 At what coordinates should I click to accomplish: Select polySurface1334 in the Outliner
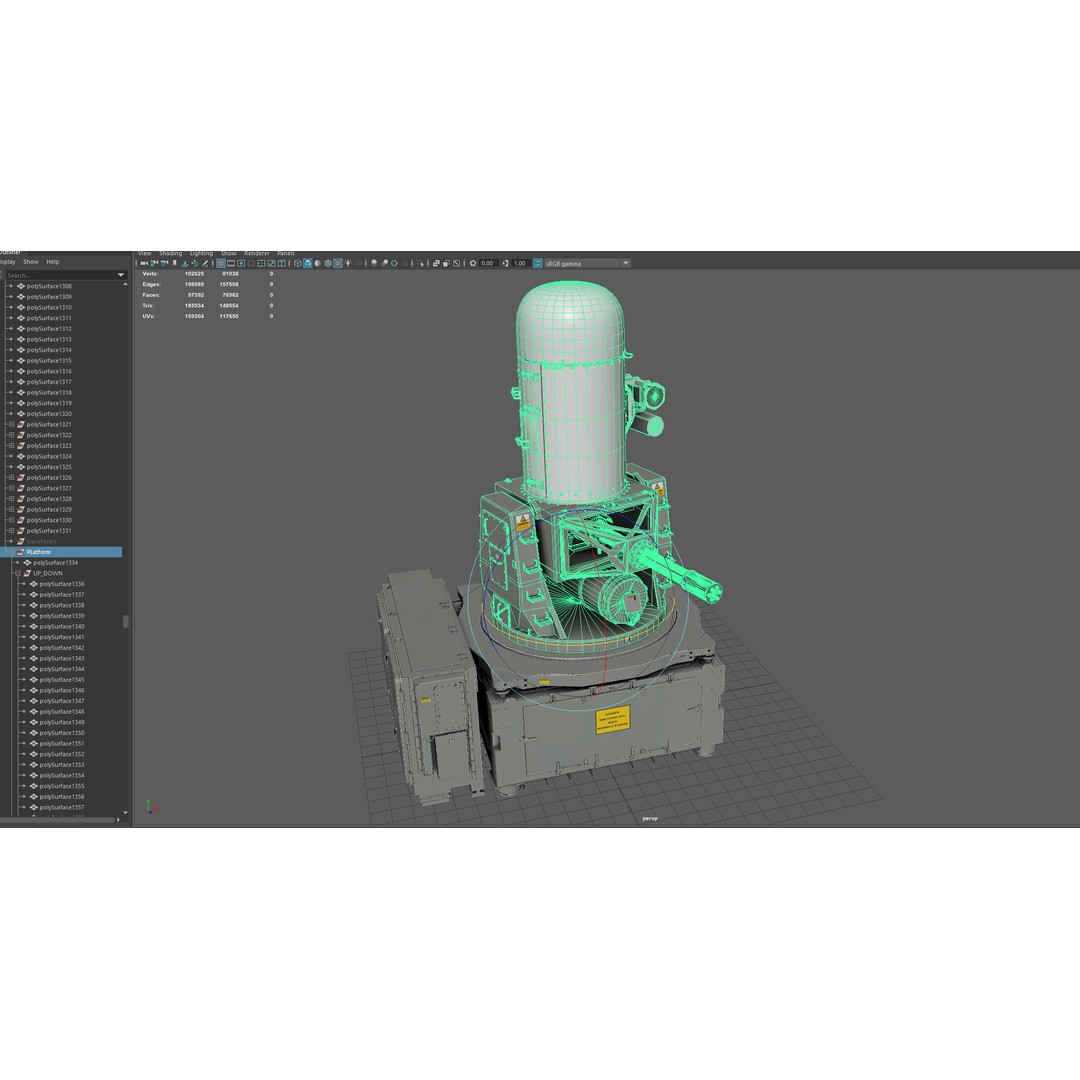point(55,563)
